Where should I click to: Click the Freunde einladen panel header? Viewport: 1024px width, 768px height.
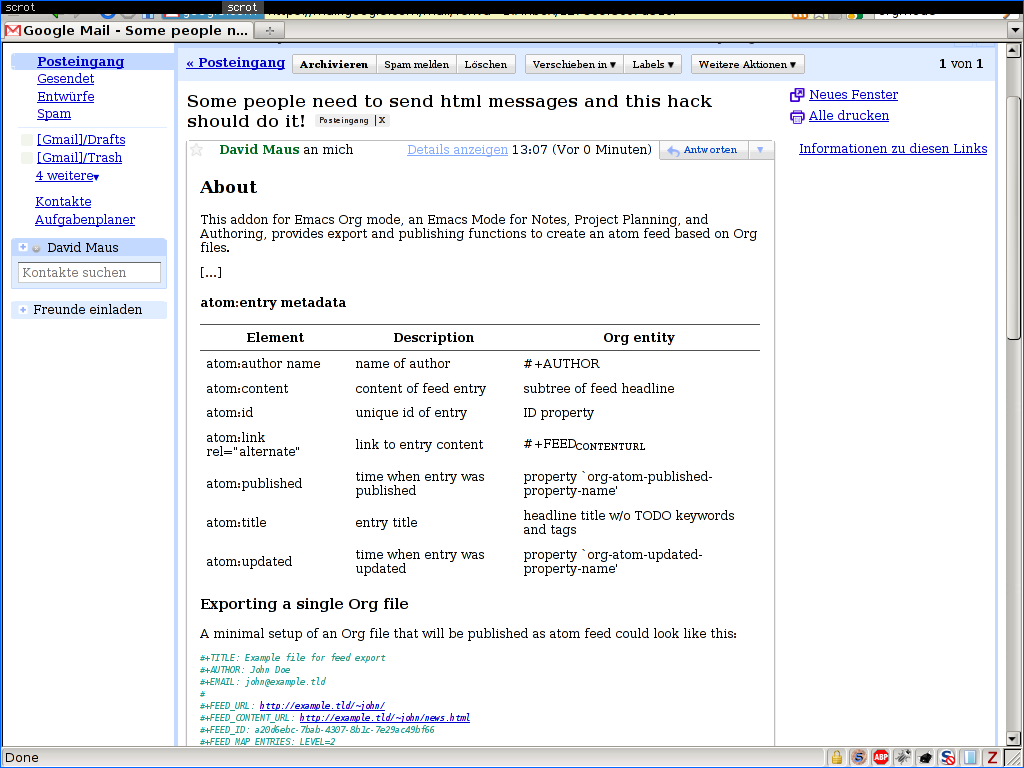pos(89,310)
